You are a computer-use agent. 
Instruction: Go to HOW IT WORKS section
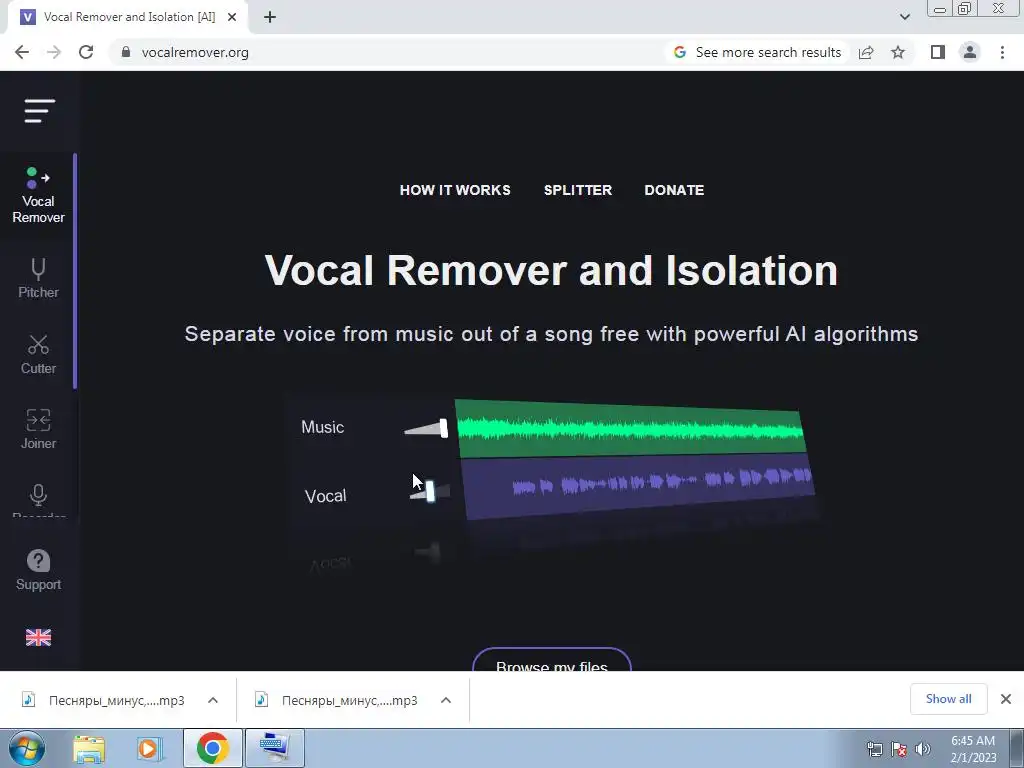(455, 190)
